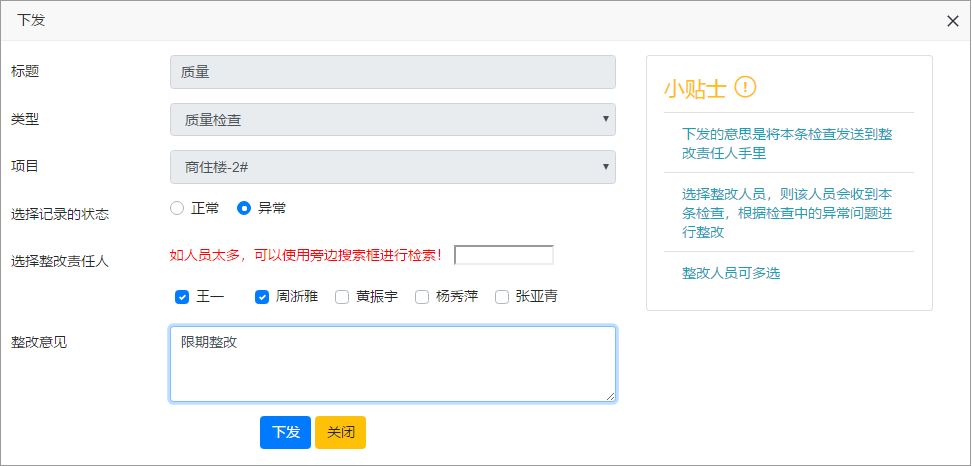Screen dimensions: 972x466
Task: Expand the 项目 dropdown showing 商住楼-2#
Action: 393,167
